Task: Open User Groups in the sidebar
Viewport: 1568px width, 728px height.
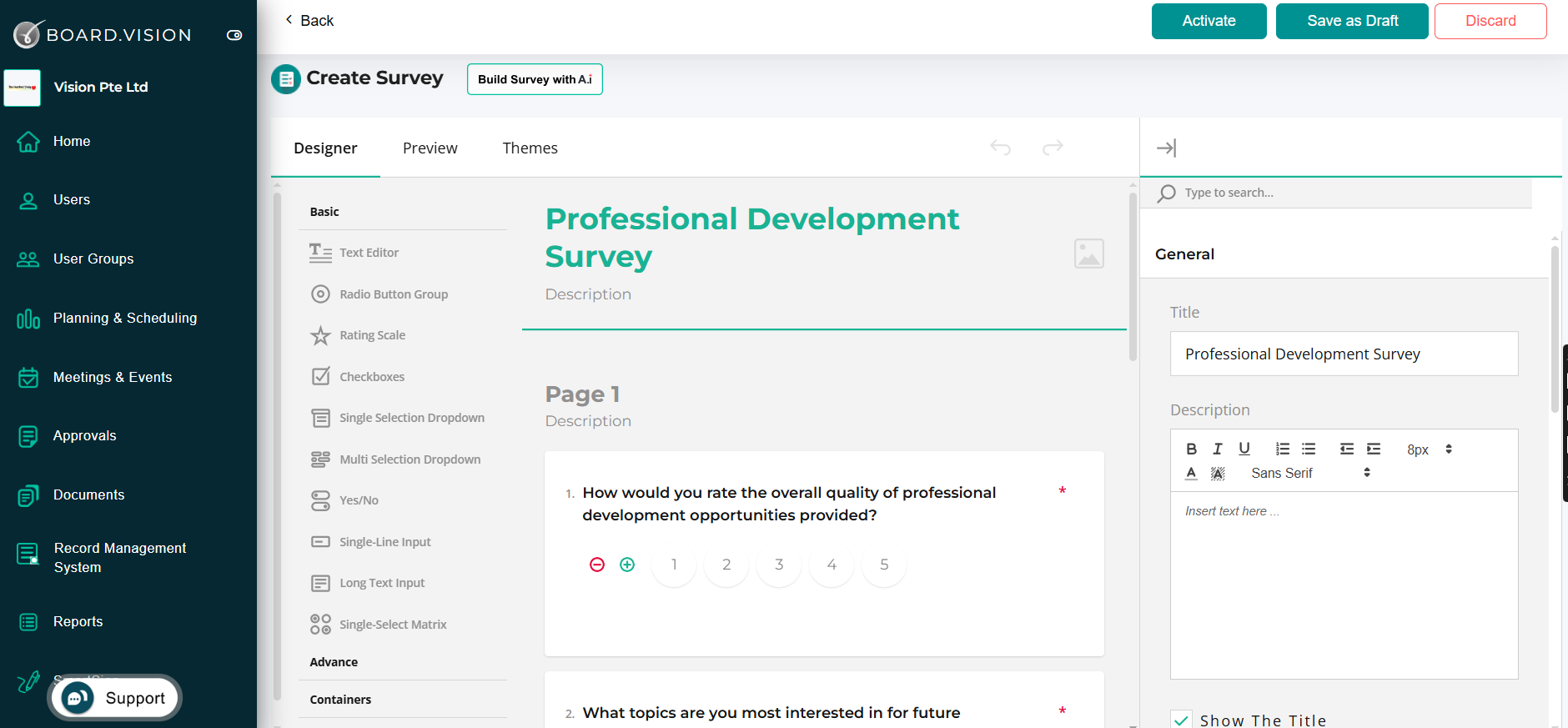Action: point(93,259)
